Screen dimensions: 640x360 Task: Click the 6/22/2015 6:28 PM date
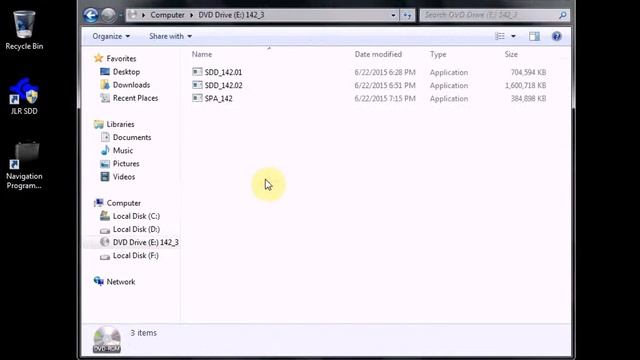pyautogui.click(x=385, y=72)
